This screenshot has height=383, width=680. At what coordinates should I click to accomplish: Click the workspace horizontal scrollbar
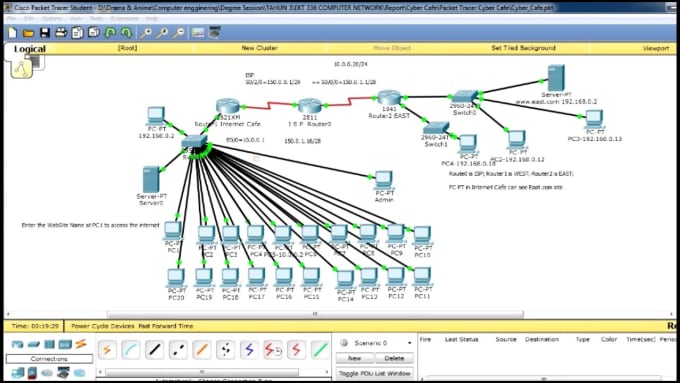tap(315, 314)
